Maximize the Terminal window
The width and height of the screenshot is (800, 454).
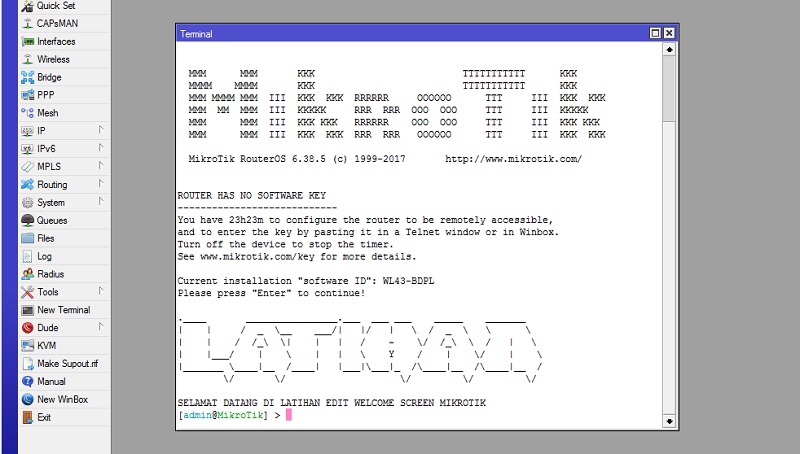coord(655,33)
